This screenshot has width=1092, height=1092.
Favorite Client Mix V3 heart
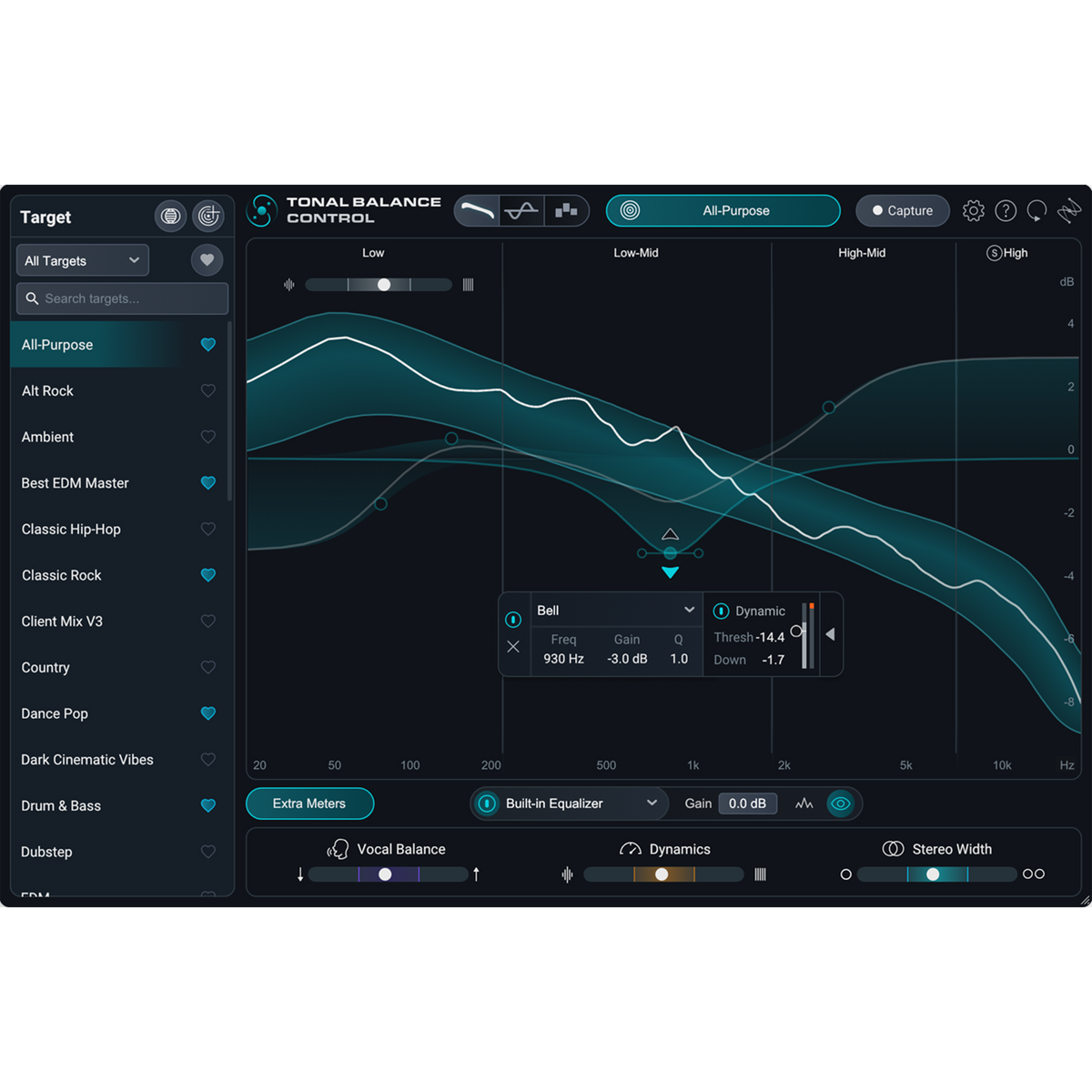[208, 622]
